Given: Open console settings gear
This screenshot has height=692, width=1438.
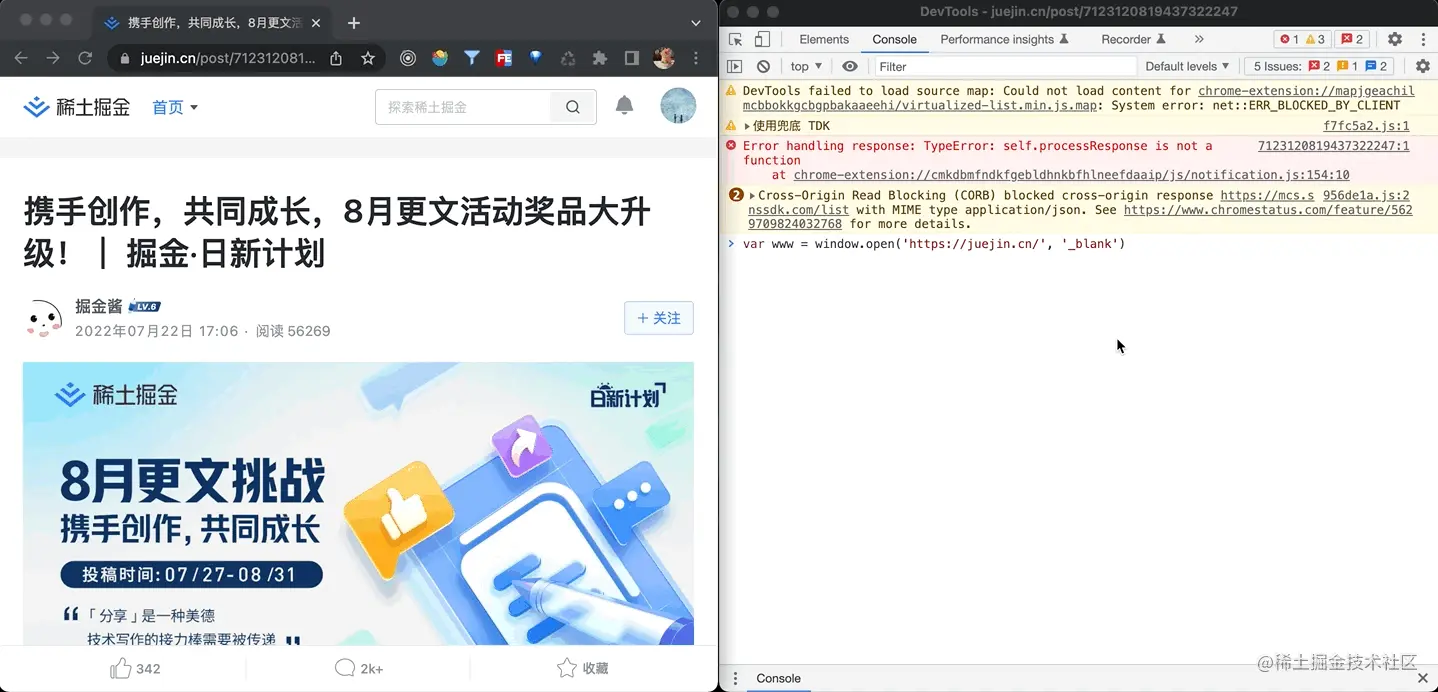Looking at the screenshot, I should (1423, 66).
